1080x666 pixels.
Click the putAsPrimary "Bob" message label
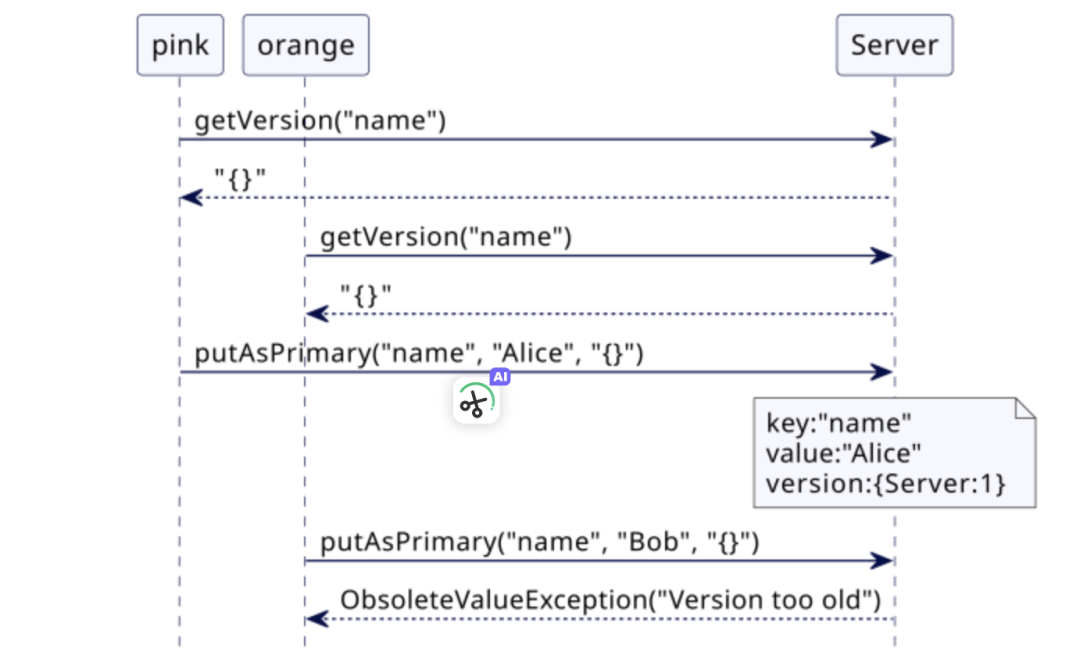tap(540, 543)
